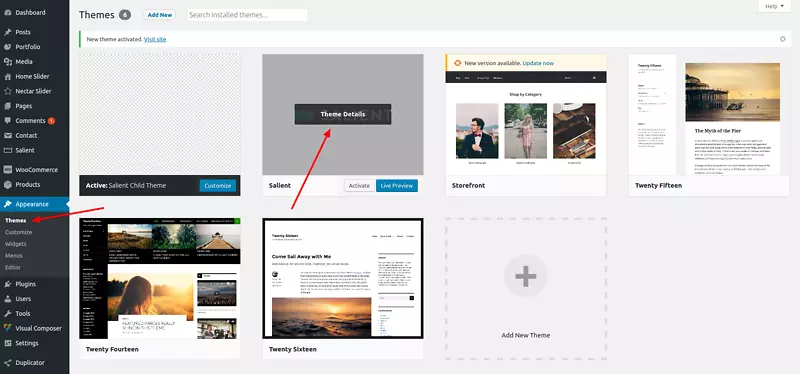
Task: Click the Salient theme name label
Action: coord(280,186)
